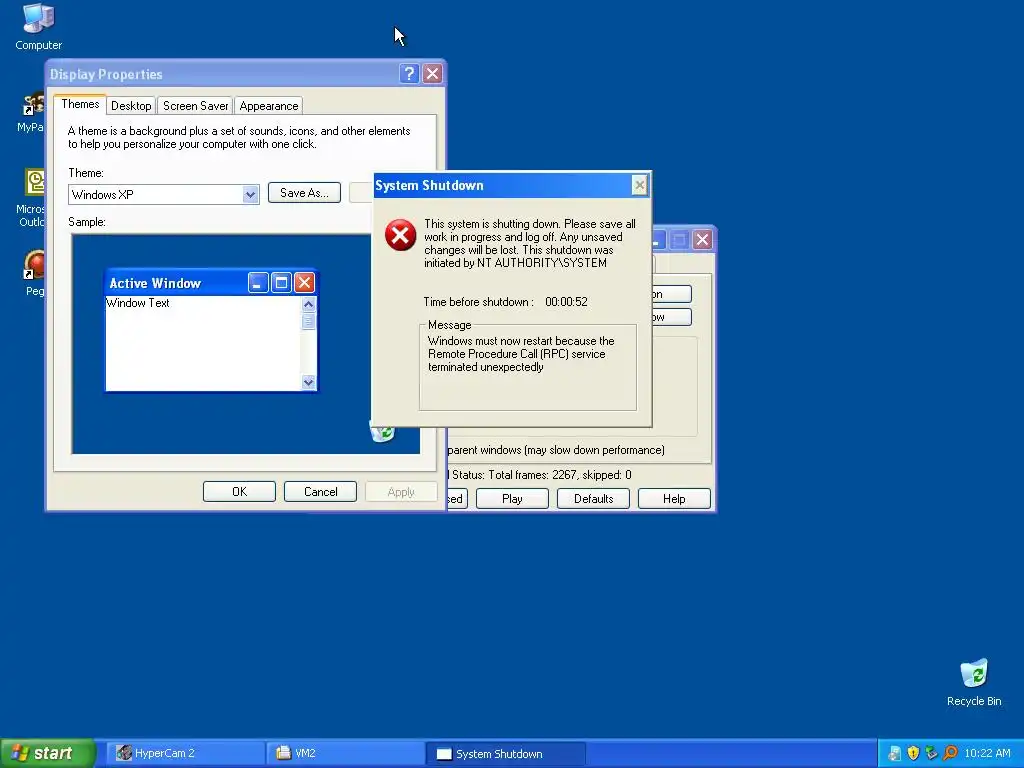This screenshot has width=1024, height=768.
Task: Click the sample Active Window maximize icon
Action: coord(281,283)
